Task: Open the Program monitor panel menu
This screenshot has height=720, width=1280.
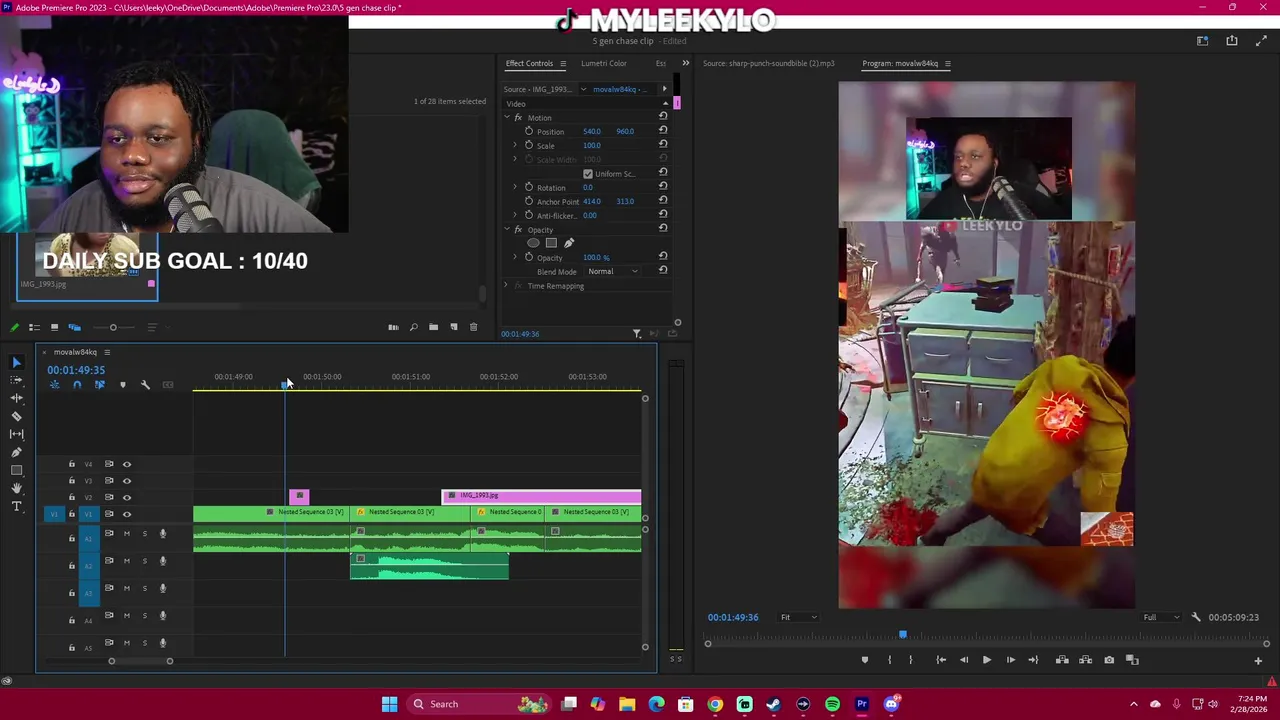Action: [x=948, y=63]
